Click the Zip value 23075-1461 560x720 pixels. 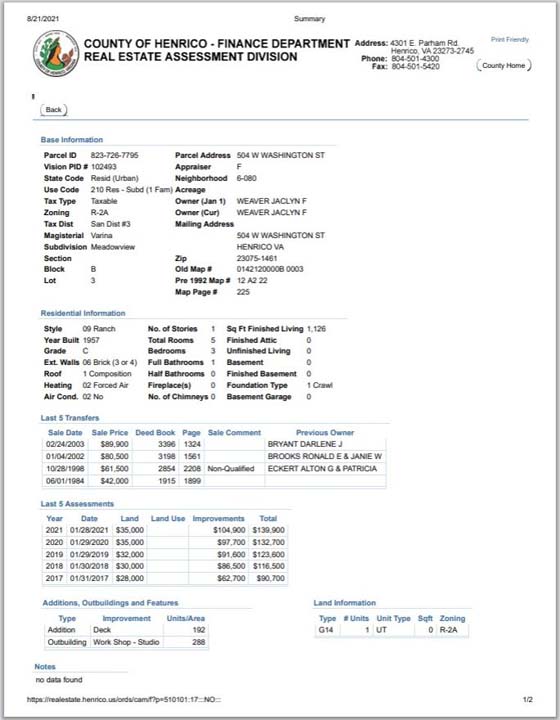tap(257, 259)
